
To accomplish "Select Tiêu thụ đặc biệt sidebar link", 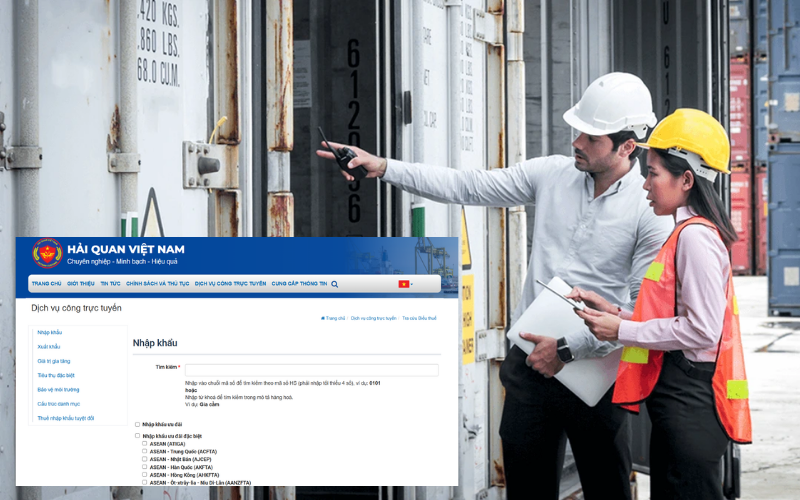I will tap(56, 376).
